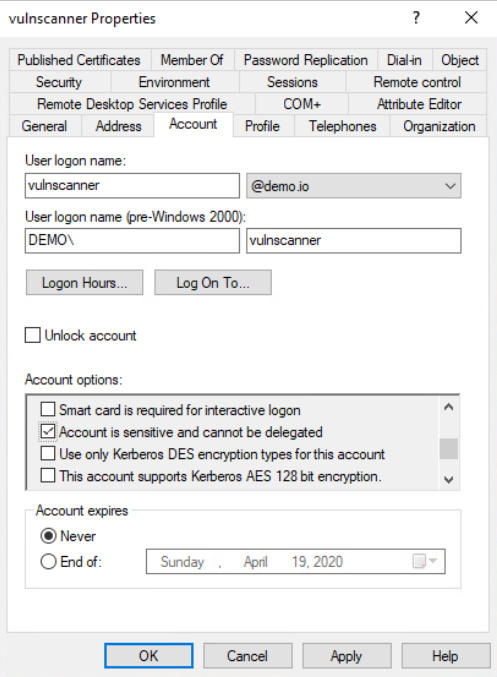Screen dimensions: 497x677
Task: Open the @demo.io domain suffix dropdown
Action: (354, 186)
